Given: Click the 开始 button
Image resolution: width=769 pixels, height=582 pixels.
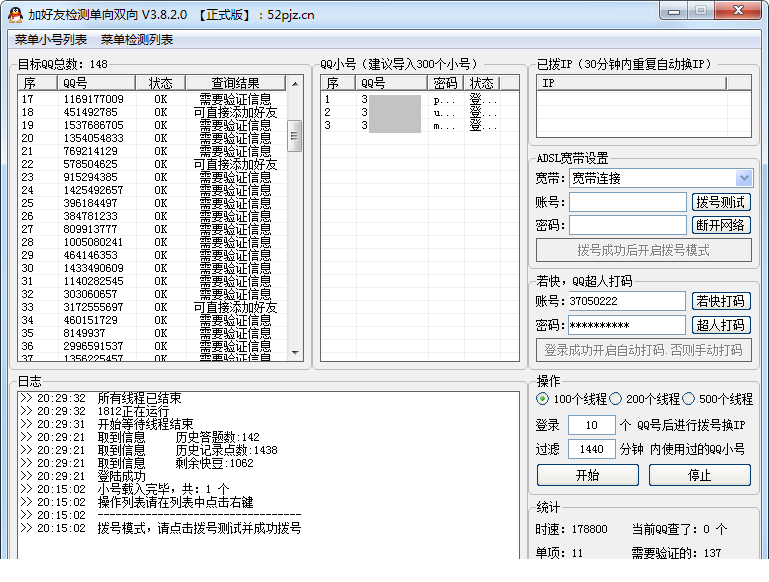Looking at the screenshot, I should [588, 475].
